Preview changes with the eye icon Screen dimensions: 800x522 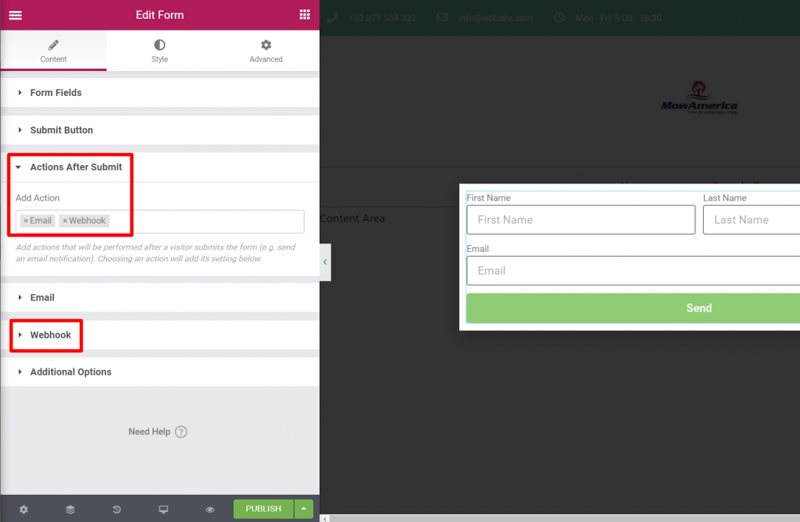tap(210, 509)
